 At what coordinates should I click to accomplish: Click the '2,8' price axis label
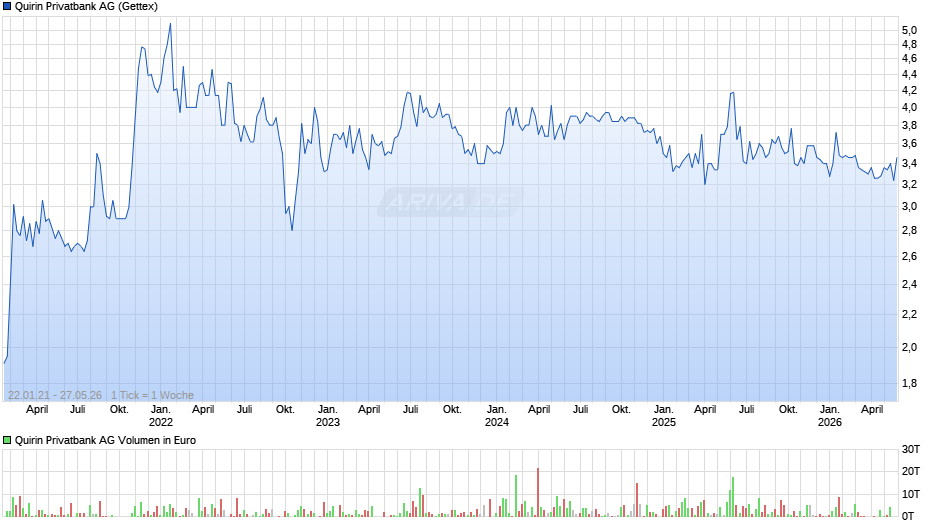coord(909,231)
